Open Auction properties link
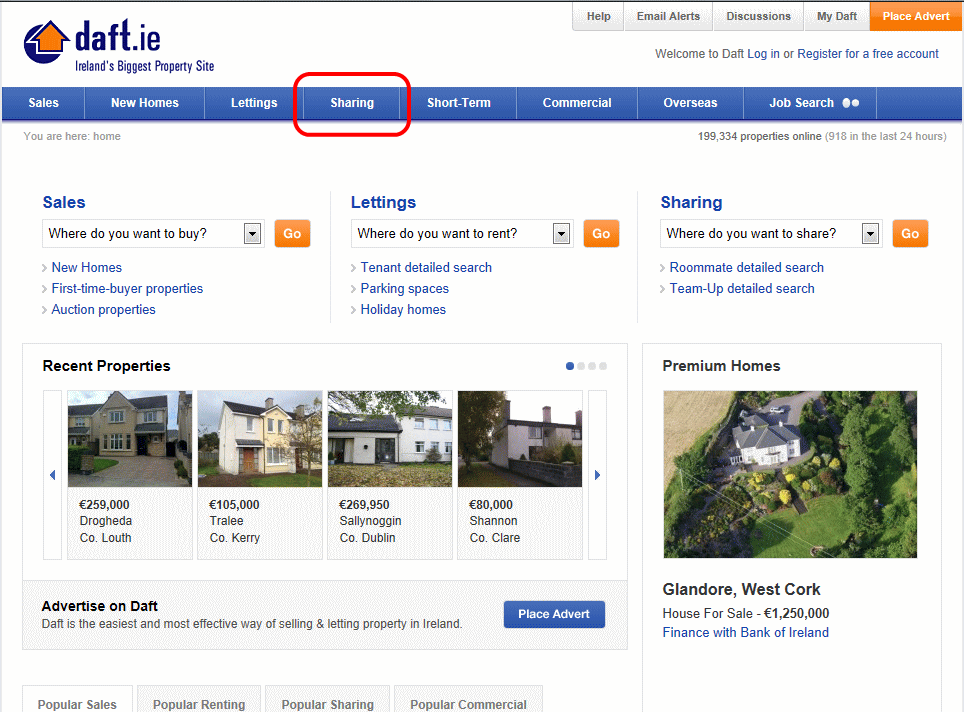964x712 pixels. point(103,309)
